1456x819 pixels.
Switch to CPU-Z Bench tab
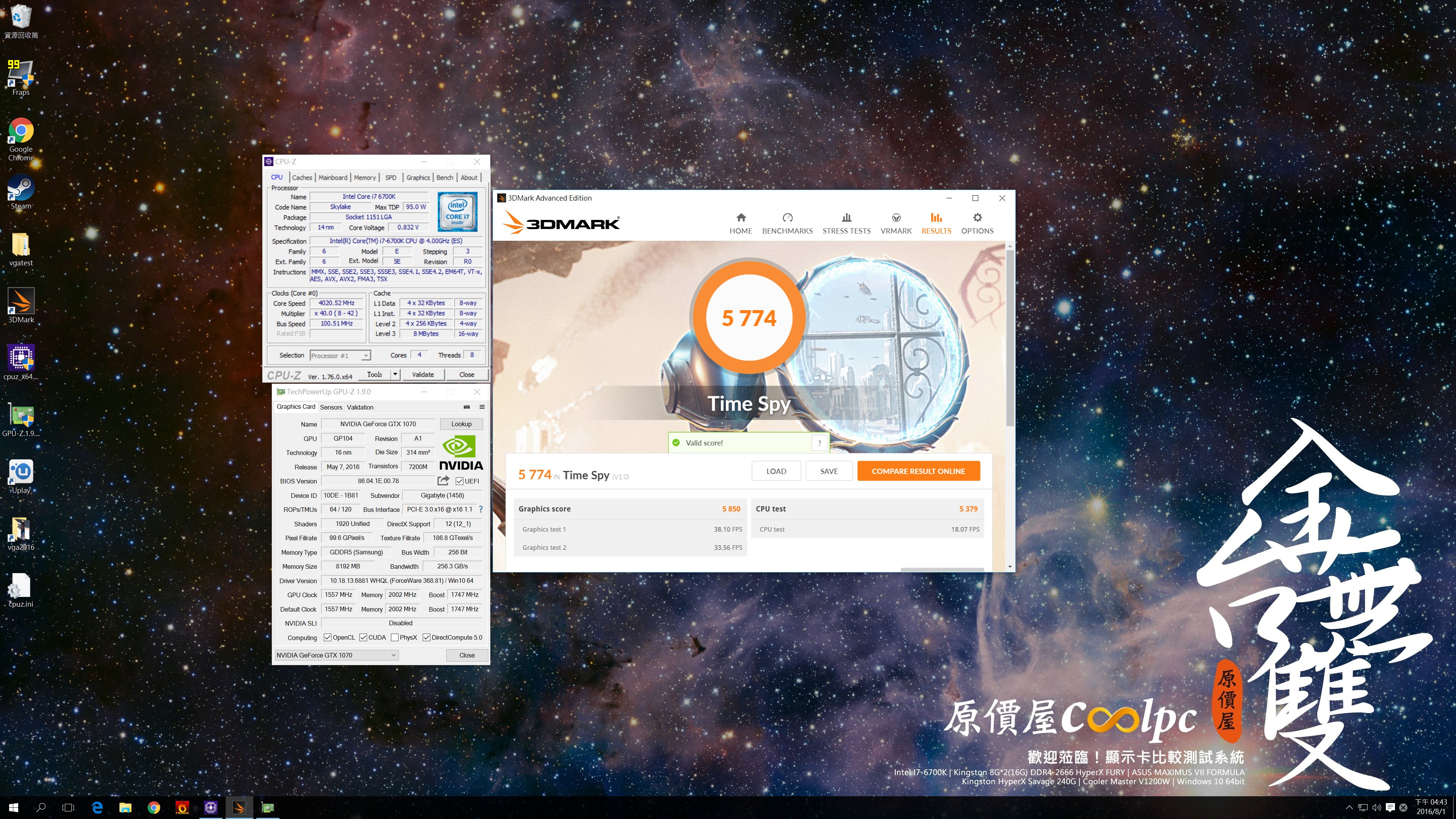444,177
